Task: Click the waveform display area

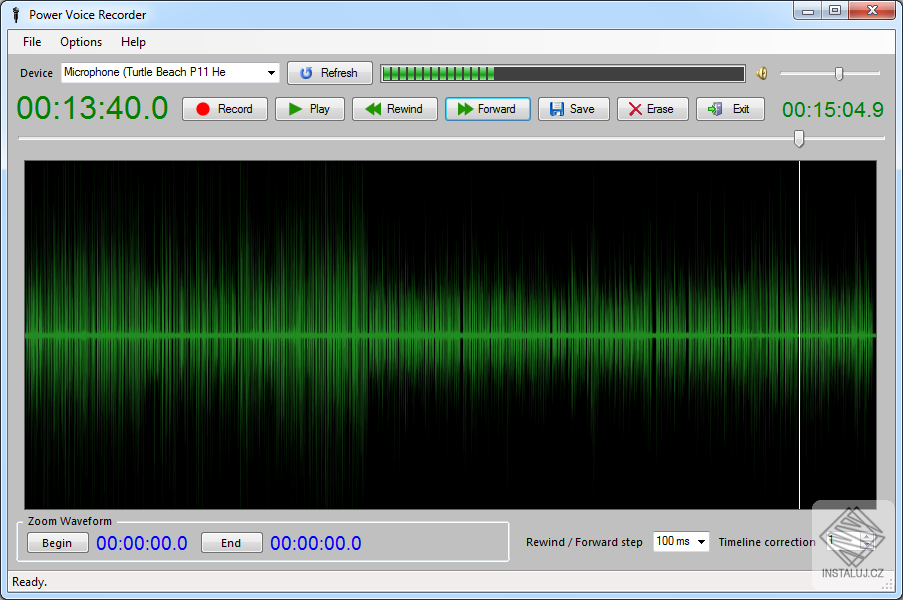Action: 450,335
